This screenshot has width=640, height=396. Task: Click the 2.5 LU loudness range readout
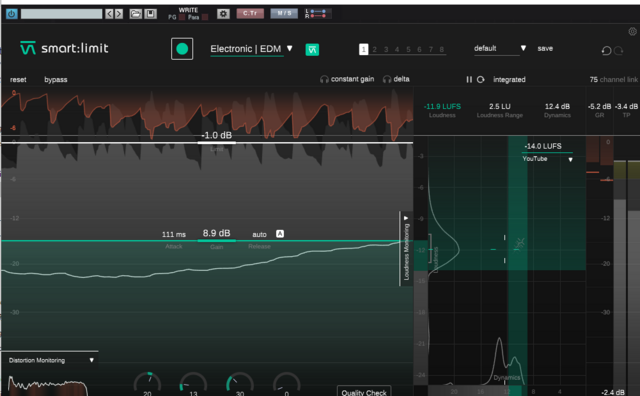click(x=500, y=107)
